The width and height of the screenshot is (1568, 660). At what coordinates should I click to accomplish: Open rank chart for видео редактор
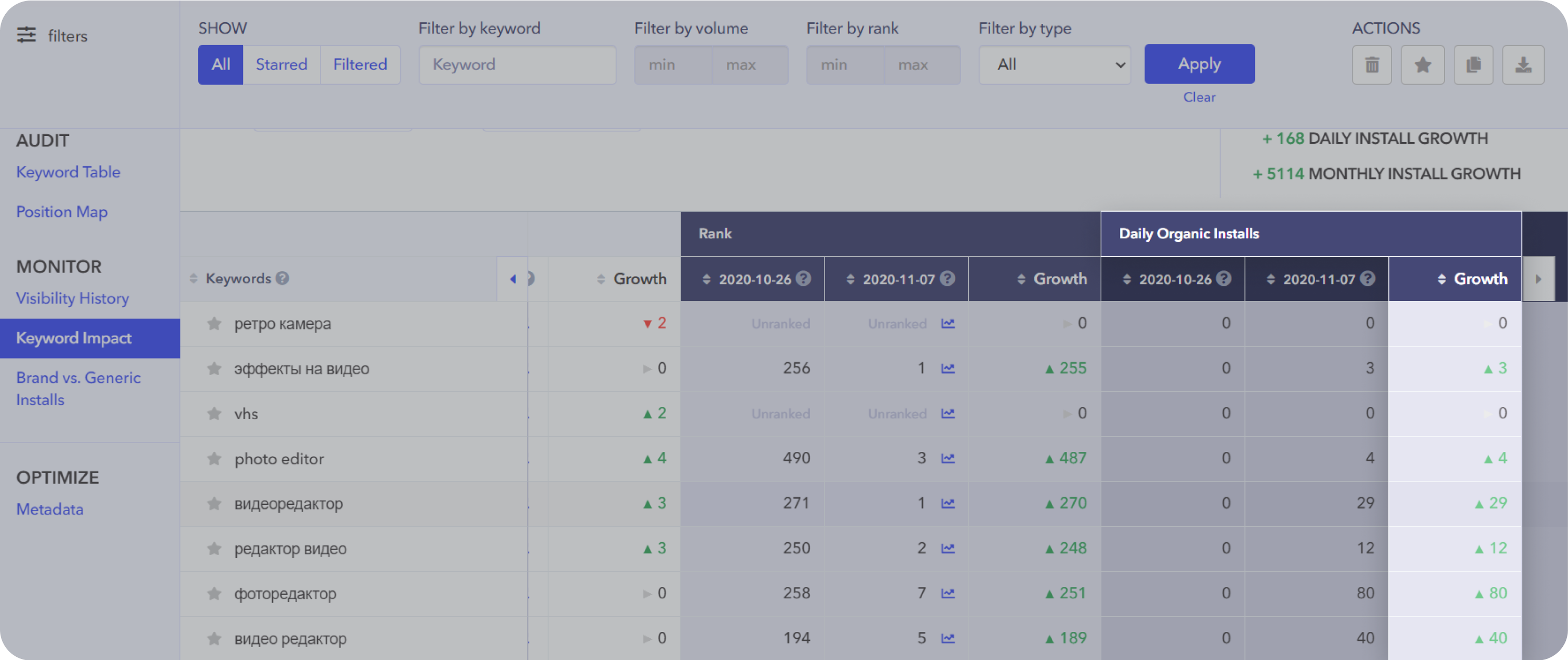tap(948, 639)
